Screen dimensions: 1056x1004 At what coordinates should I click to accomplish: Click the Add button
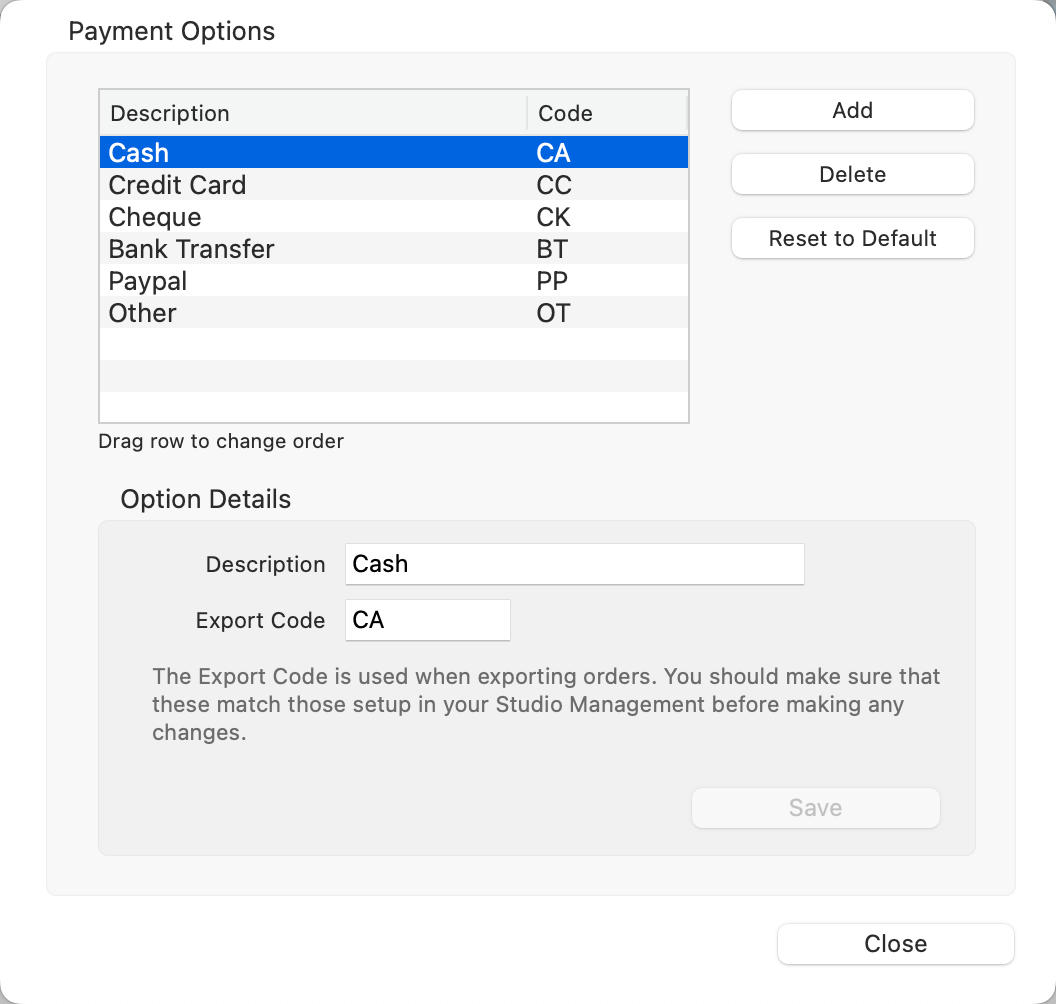852,111
